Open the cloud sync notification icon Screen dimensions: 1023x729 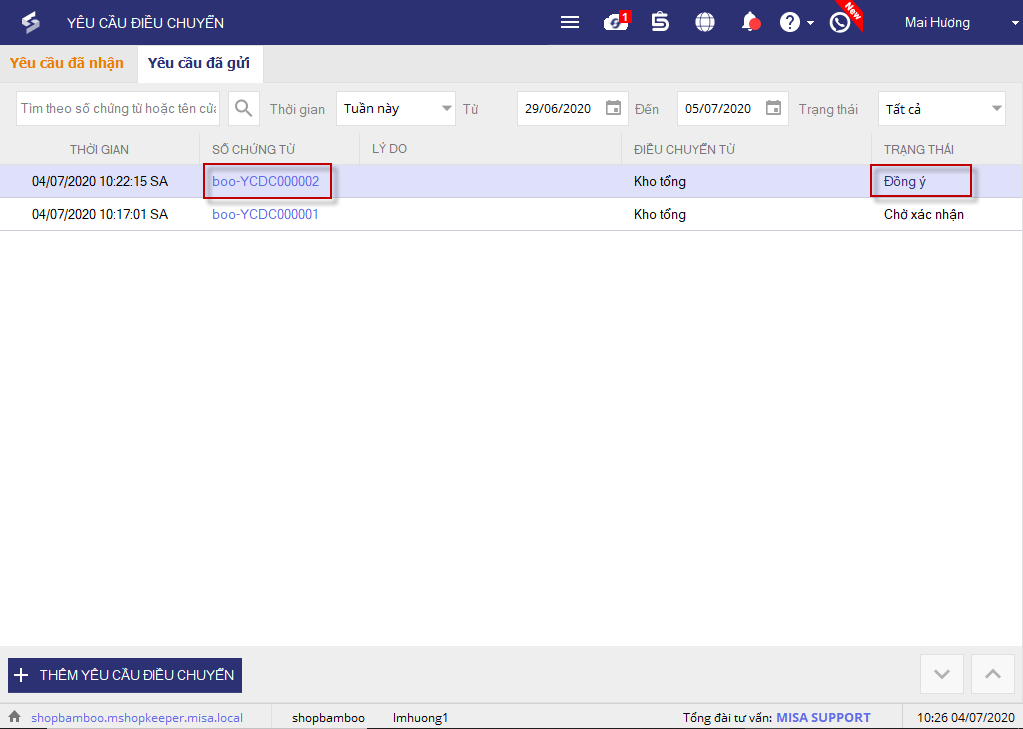tap(617, 22)
